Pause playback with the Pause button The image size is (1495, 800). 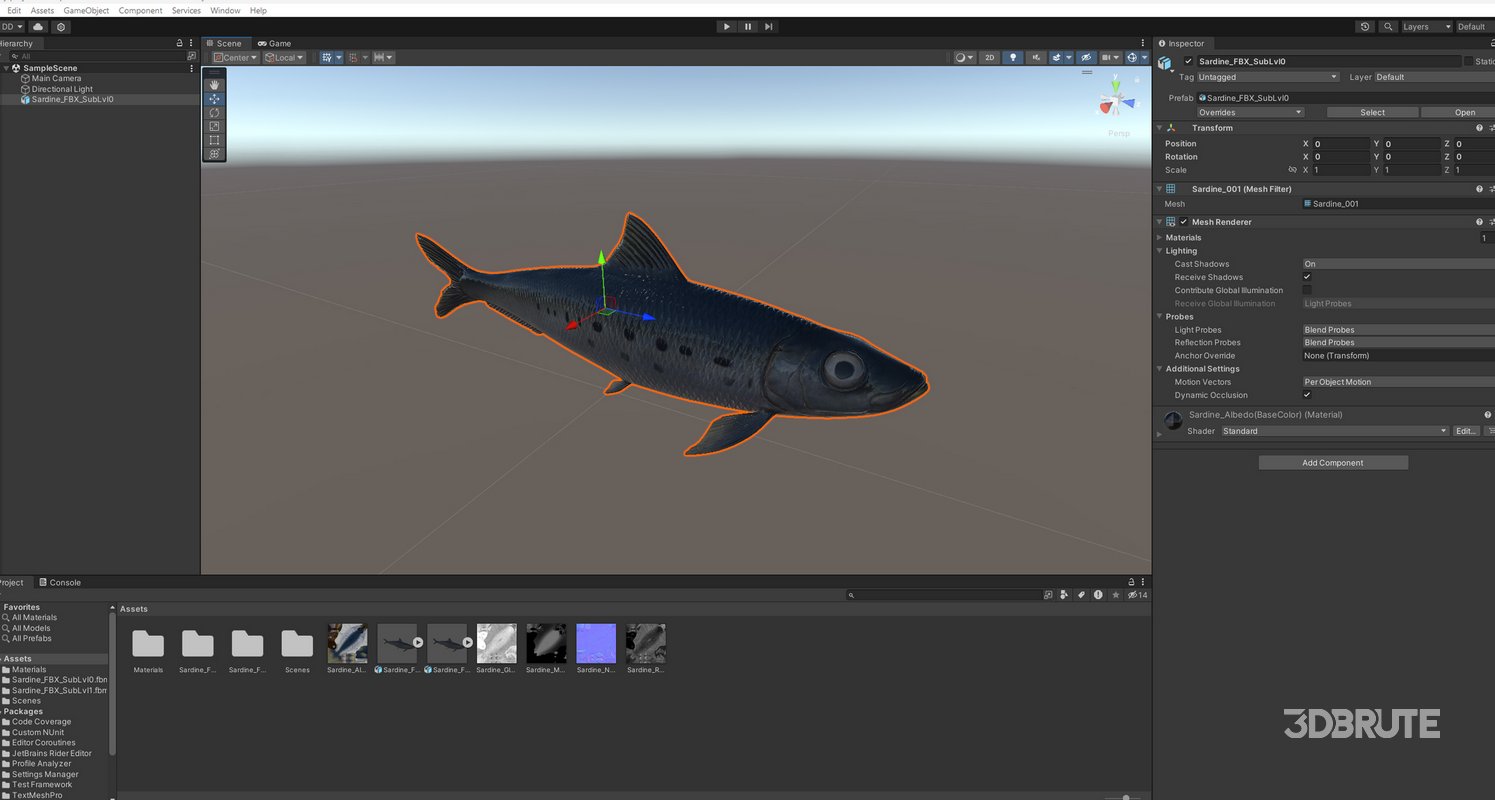[x=747, y=26]
